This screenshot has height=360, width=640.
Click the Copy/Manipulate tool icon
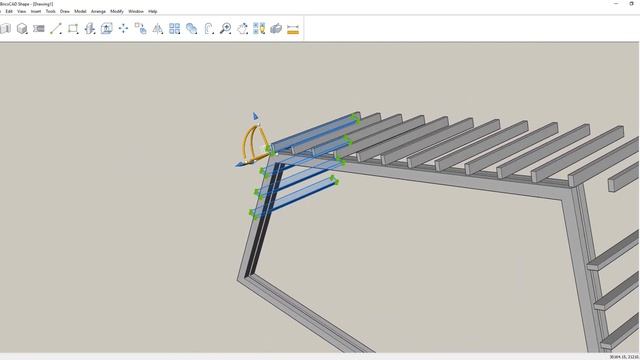(140, 28)
